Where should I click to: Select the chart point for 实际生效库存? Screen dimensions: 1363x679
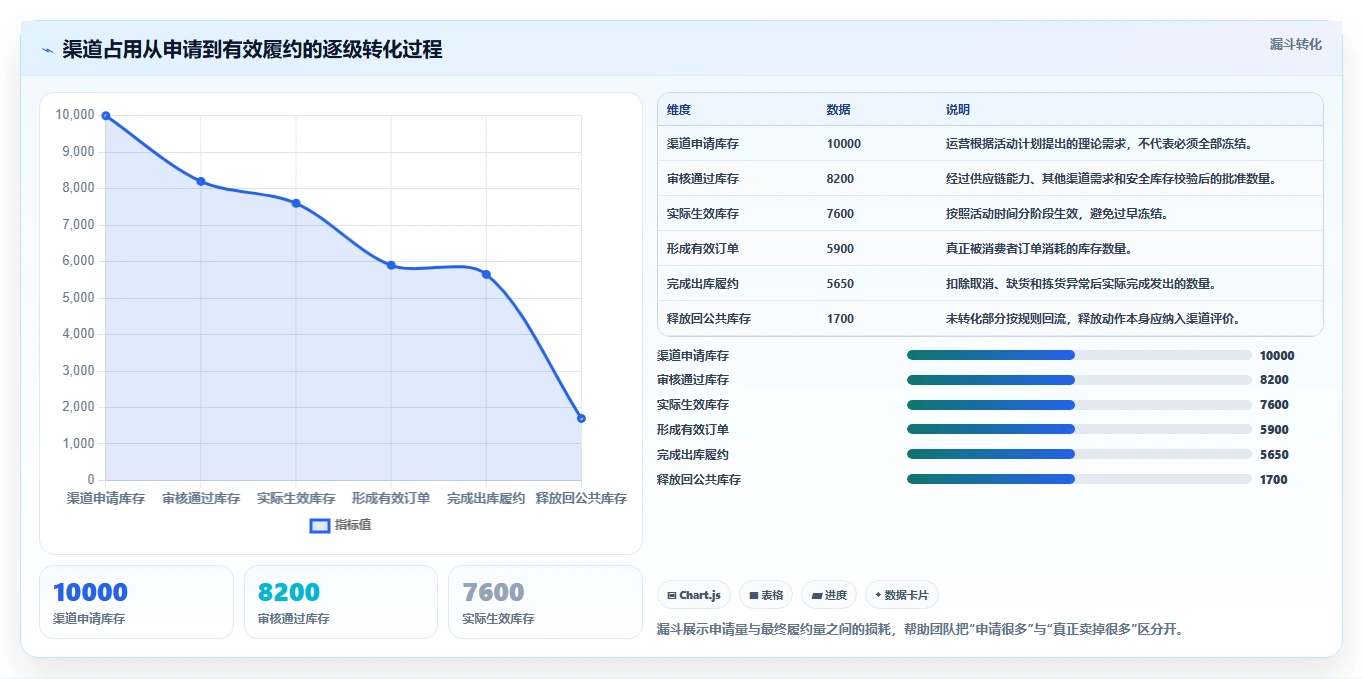(x=296, y=203)
